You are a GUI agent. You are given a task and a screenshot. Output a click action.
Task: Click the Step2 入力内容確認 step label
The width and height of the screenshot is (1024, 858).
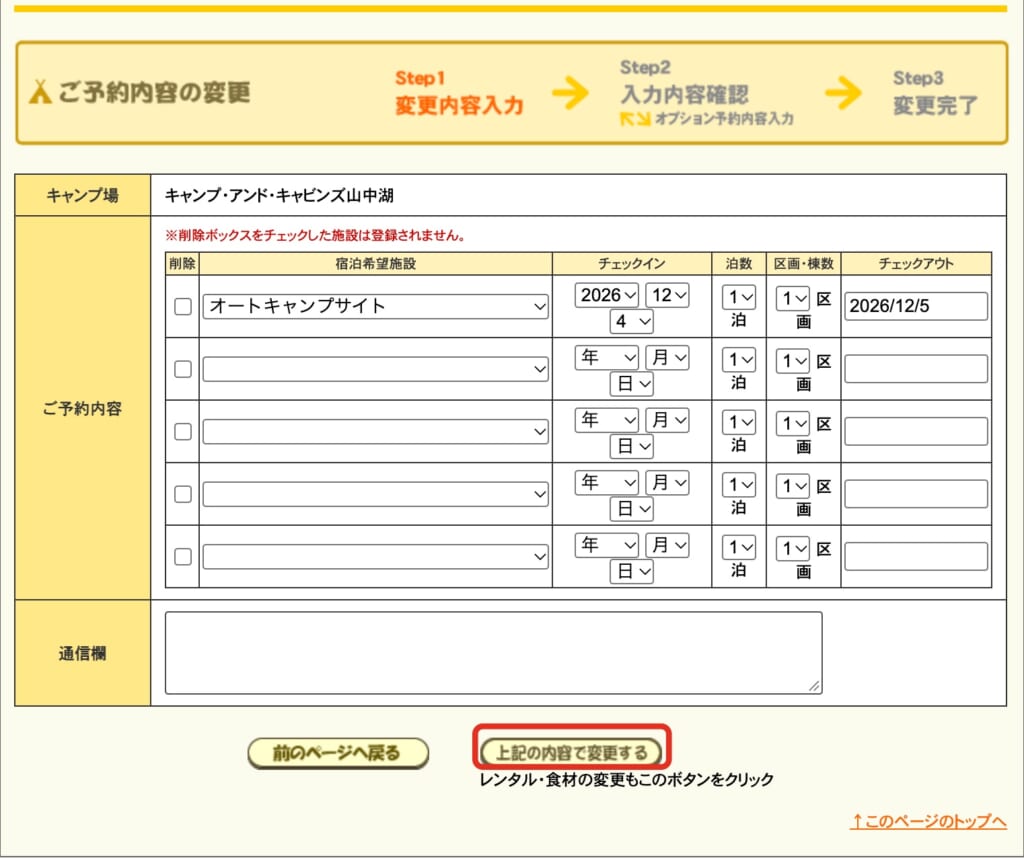(684, 84)
